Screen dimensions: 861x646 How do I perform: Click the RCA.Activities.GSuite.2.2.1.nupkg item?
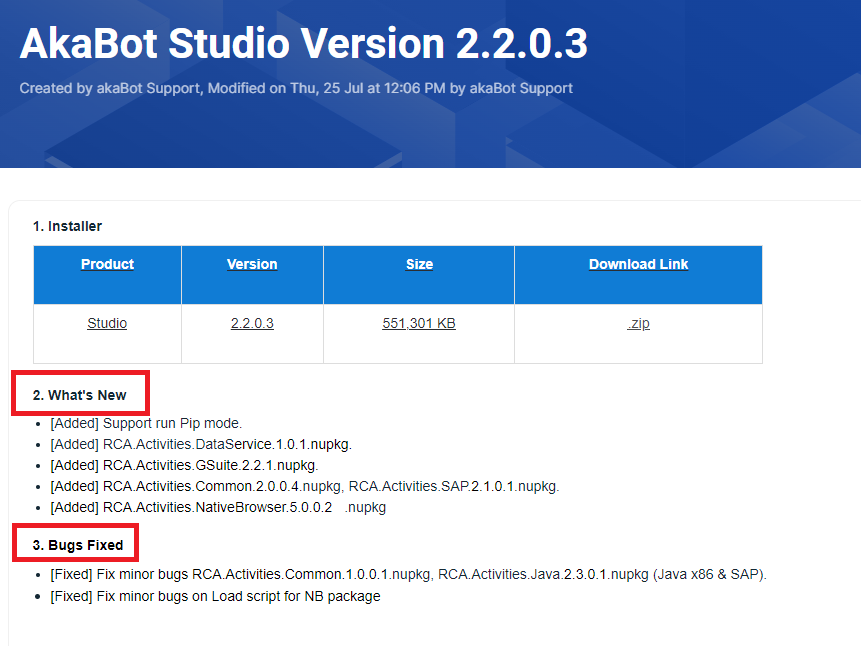184,465
